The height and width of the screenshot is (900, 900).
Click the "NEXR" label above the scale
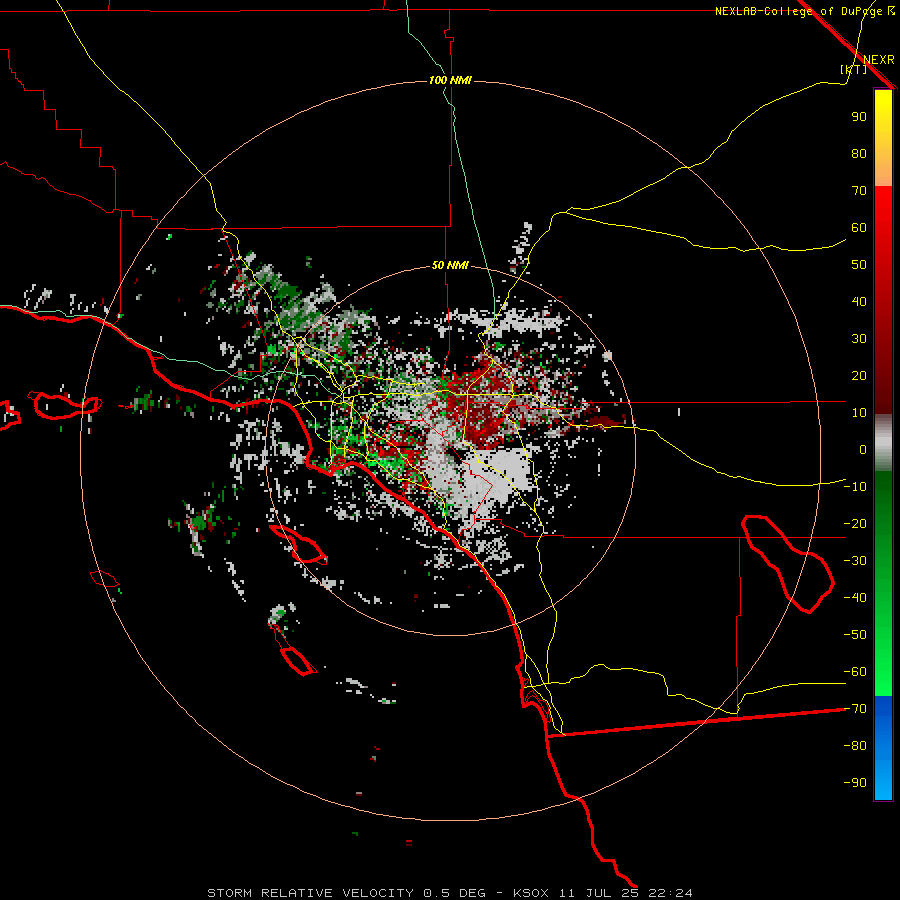[878, 60]
